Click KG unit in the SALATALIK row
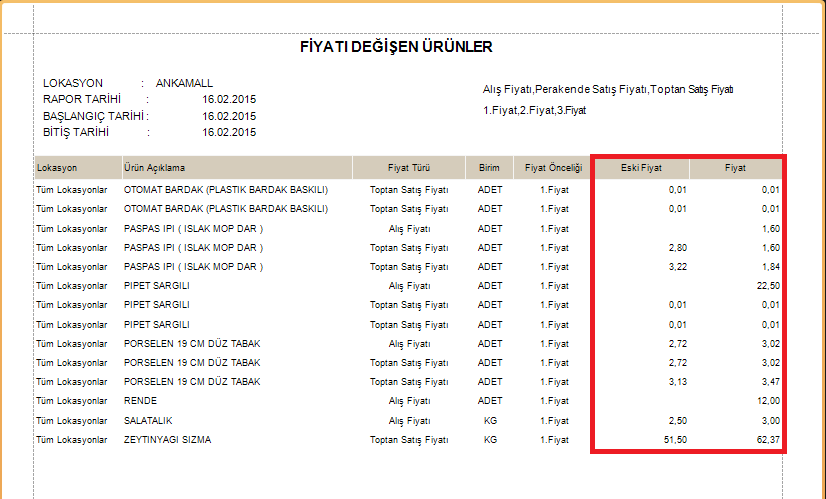 [x=490, y=421]
